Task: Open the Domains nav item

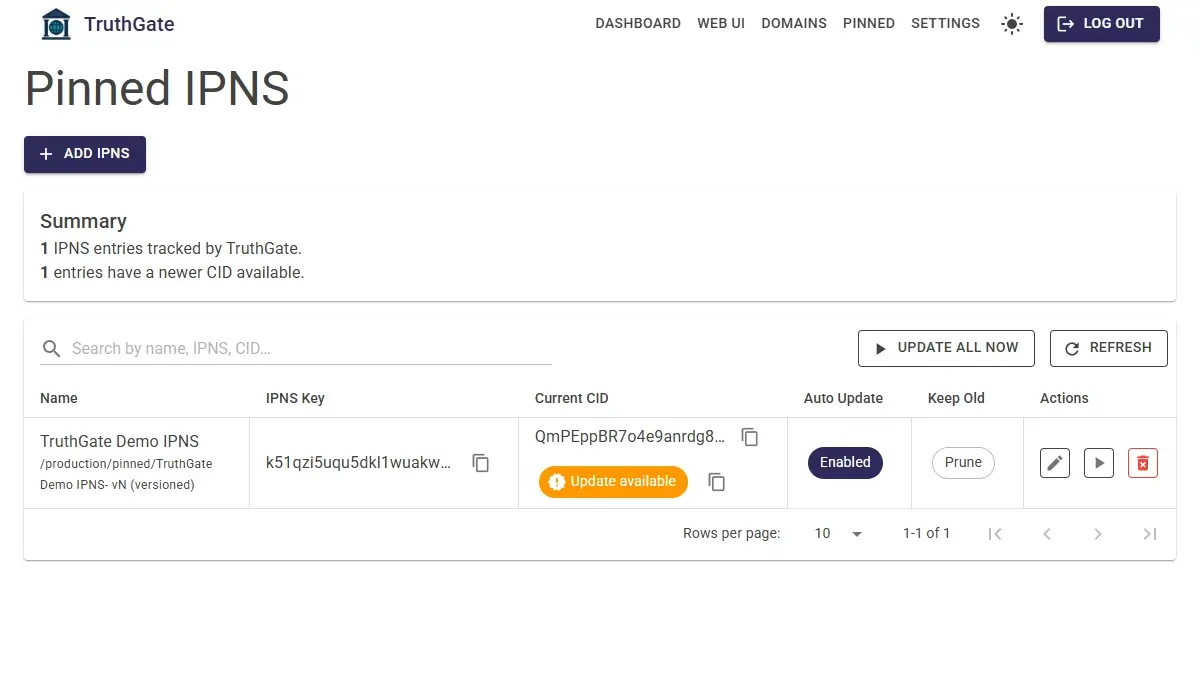Action: pyautogui.click(x=794, y=24)
